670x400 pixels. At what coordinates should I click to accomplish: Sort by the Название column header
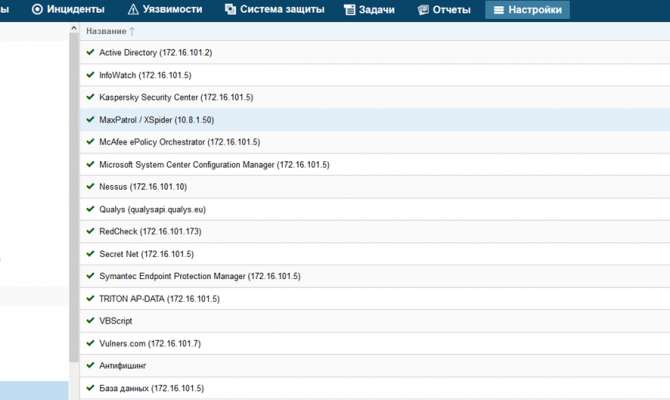[106, 31]
